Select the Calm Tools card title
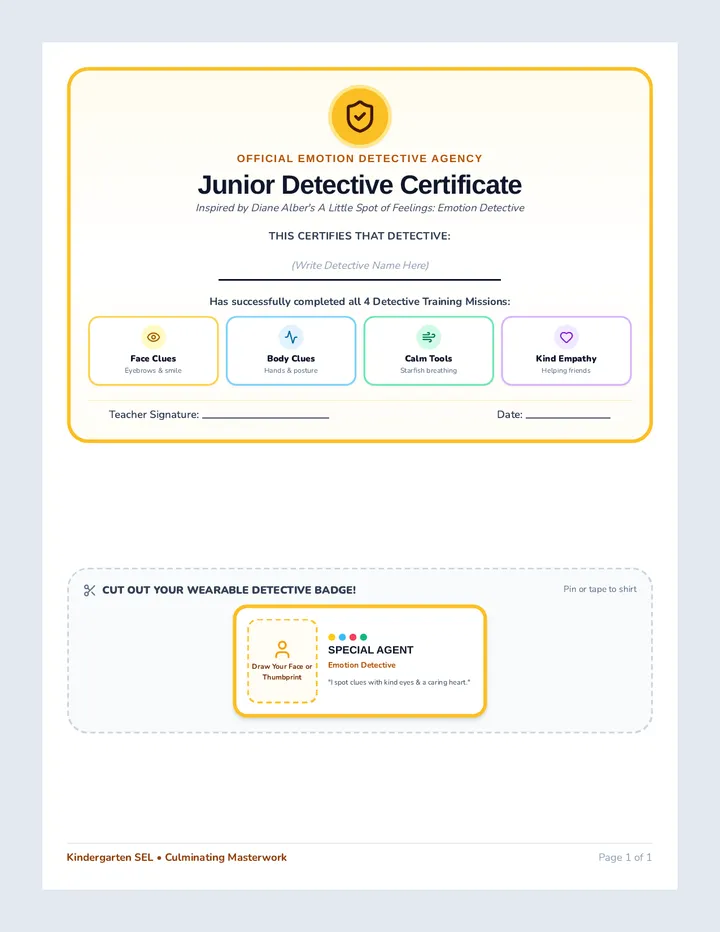The width and height of the screenshot is (720, 932). tap(429, 358)
